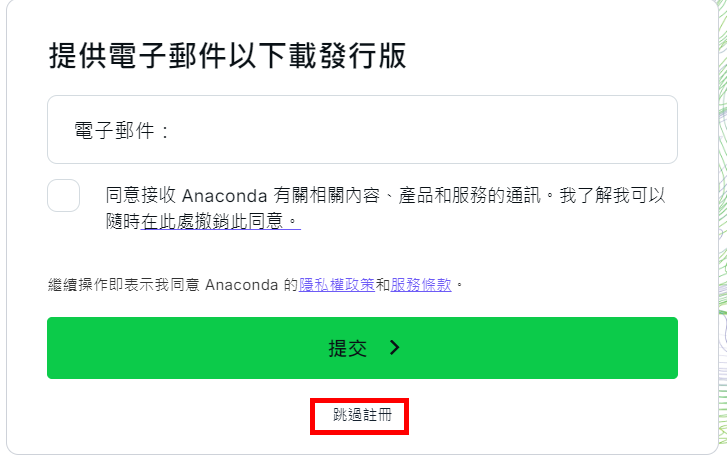Tick the Anaconda communications consent checkbox

[x=64, y=196]
